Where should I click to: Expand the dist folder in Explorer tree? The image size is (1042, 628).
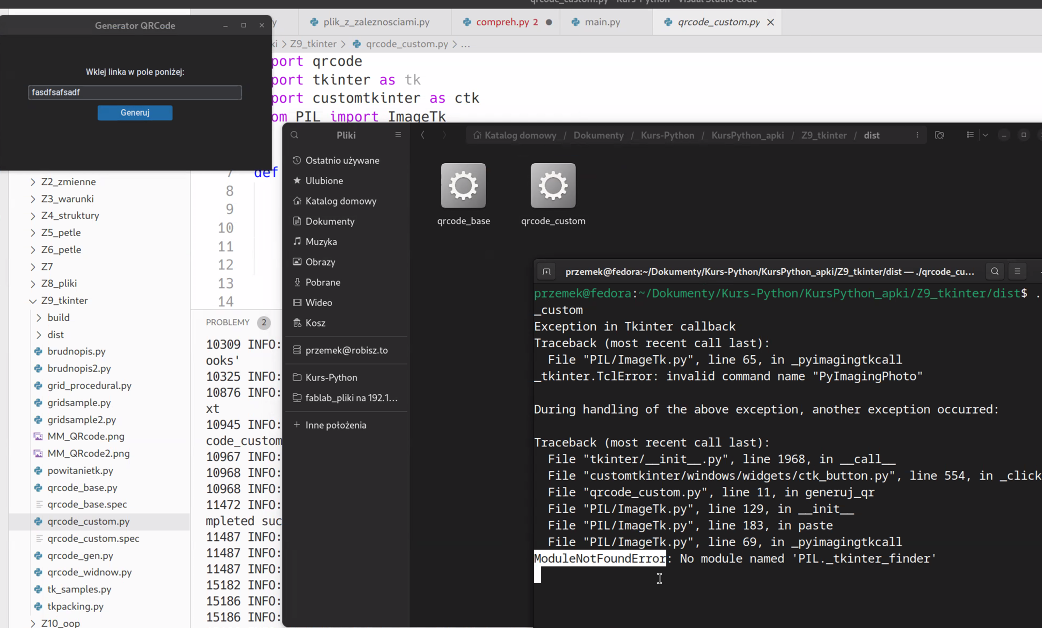pyautogui.click(x=56, y=334)
